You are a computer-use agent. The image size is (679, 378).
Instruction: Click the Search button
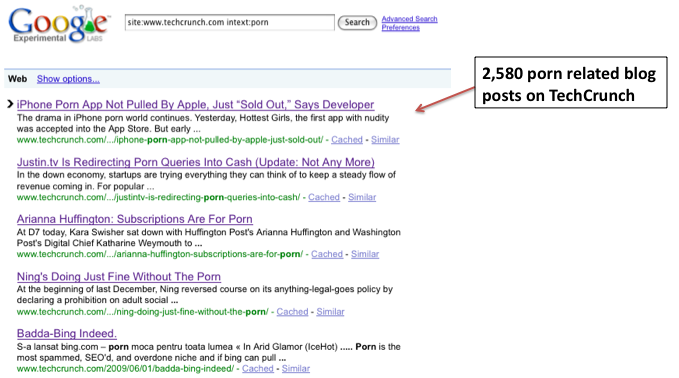357,22
